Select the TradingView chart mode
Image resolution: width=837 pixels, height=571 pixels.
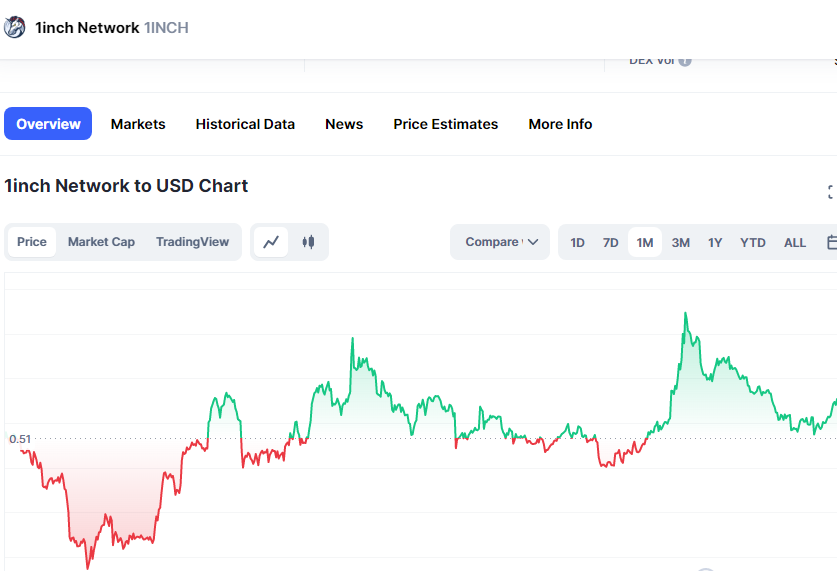pyautogui.click(x=193, y=242)
